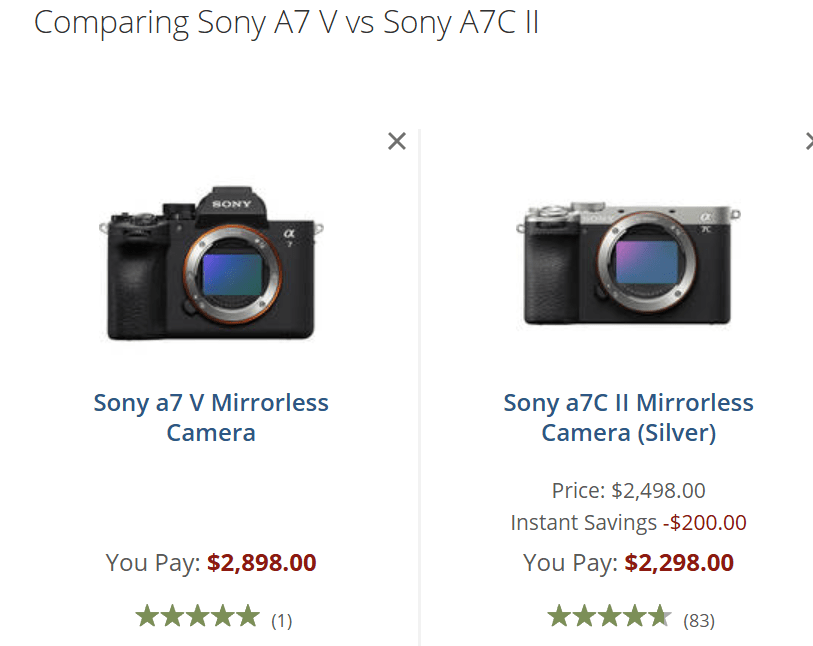Screen dimensions: 813x646
Task: Remove Sony a7C II from the comparison
Action: click(x=809, y=141)
